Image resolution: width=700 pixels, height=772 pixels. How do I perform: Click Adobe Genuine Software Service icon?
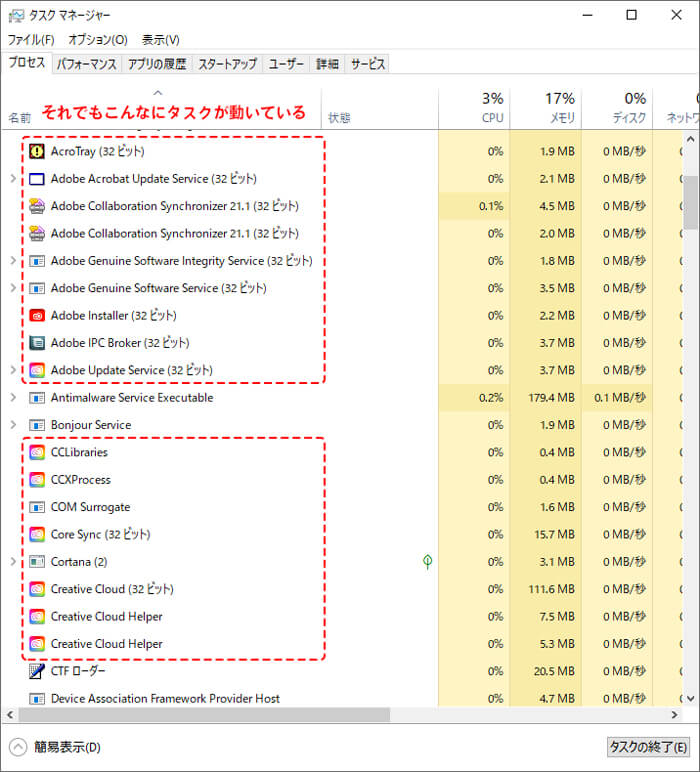(37, 288)
